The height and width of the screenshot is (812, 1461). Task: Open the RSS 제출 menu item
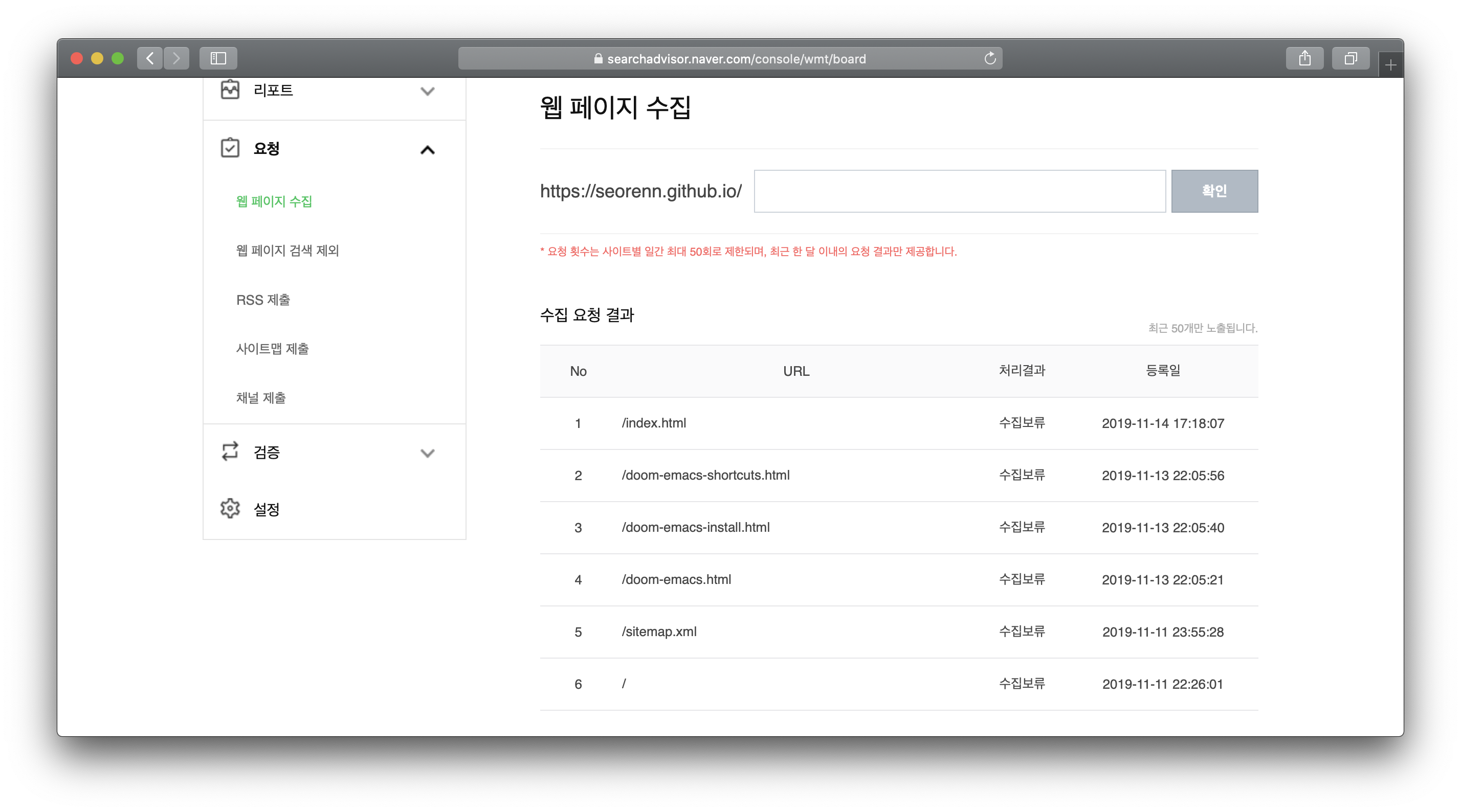pyautogui.click(x=263, y=300)
